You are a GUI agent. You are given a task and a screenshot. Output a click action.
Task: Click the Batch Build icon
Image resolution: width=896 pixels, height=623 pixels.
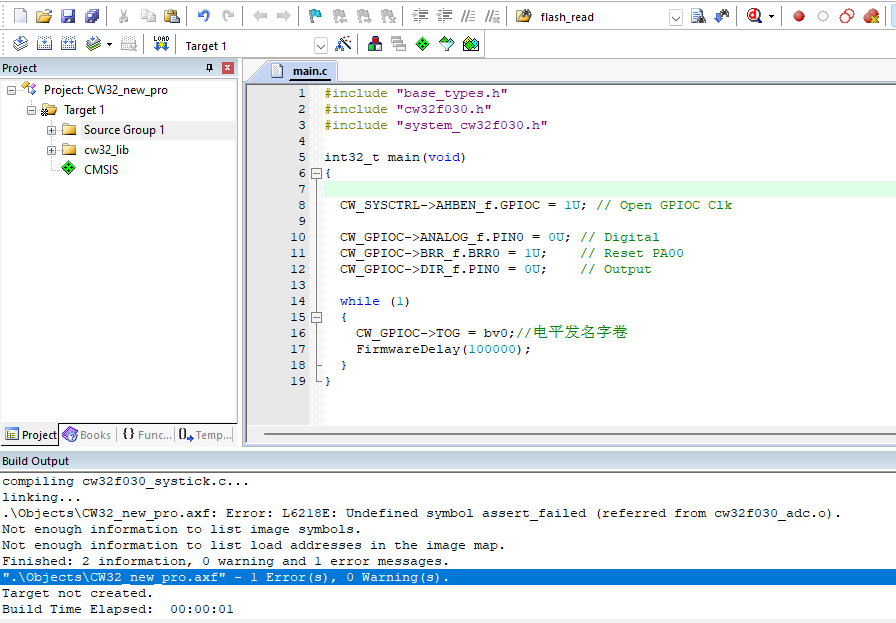(x=93, y=44)
